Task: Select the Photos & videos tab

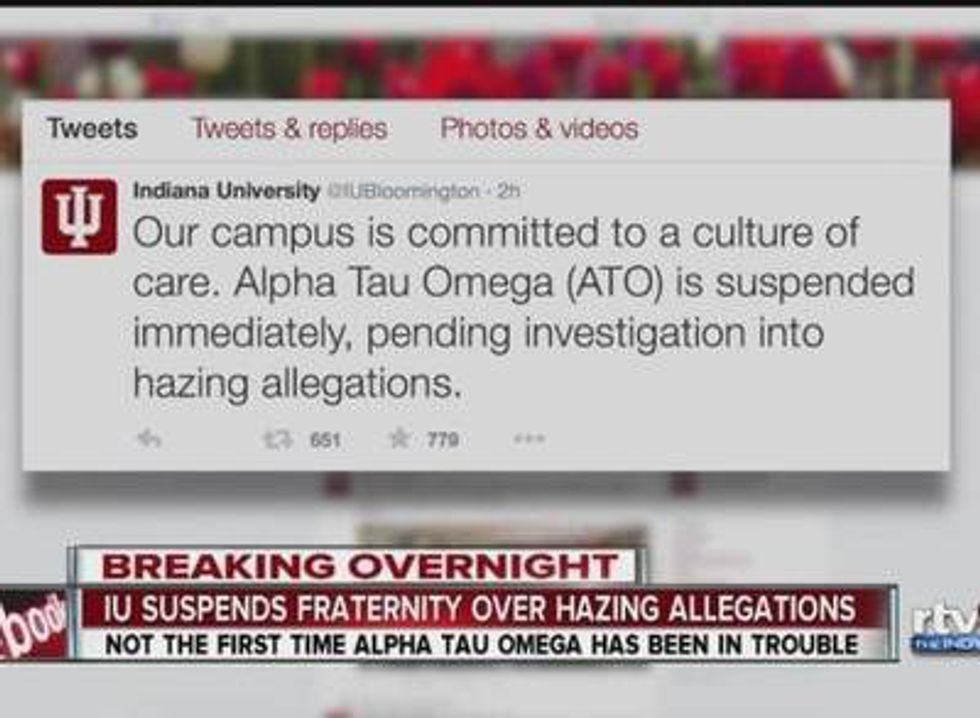Action: [x=539, y=129]
